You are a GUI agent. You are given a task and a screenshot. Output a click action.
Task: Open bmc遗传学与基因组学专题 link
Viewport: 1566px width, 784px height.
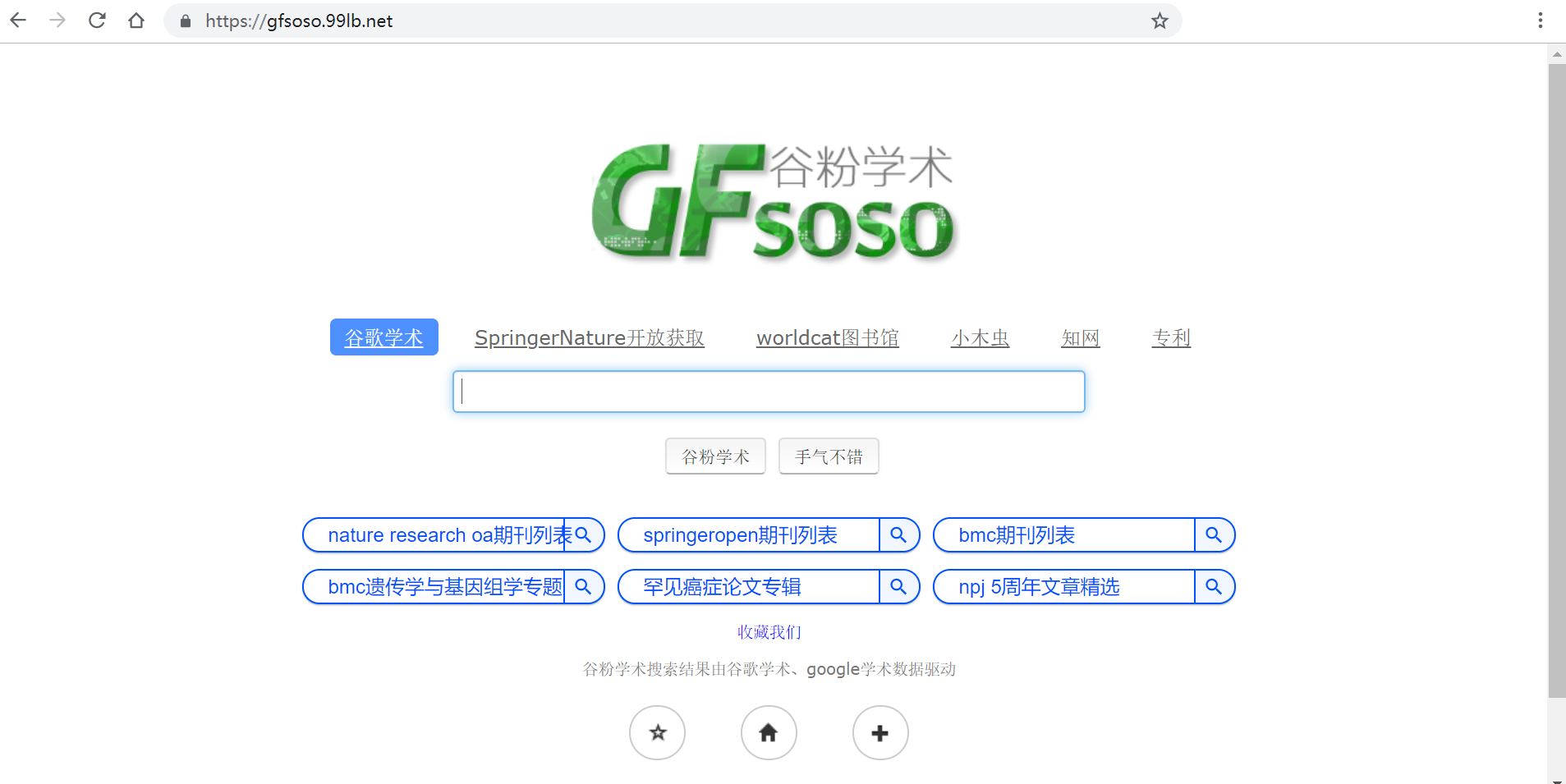(x=445, y=587)
